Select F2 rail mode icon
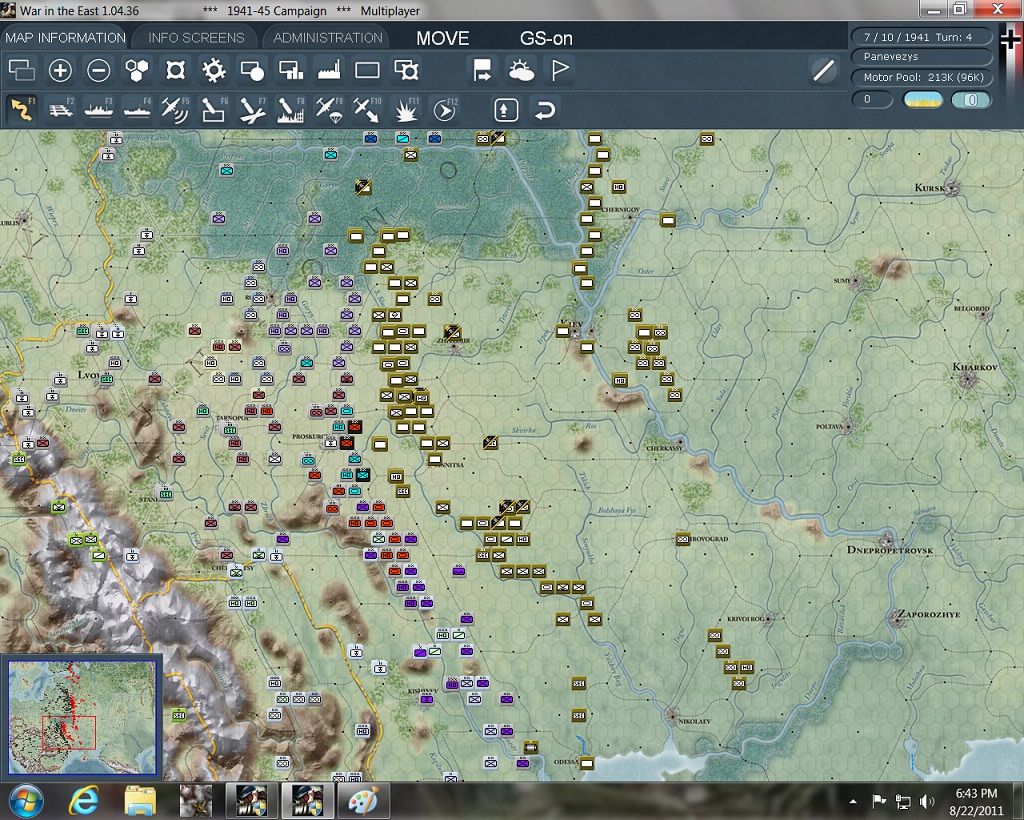The height and width of the screenshot is (820, 1024). [60, 109]
